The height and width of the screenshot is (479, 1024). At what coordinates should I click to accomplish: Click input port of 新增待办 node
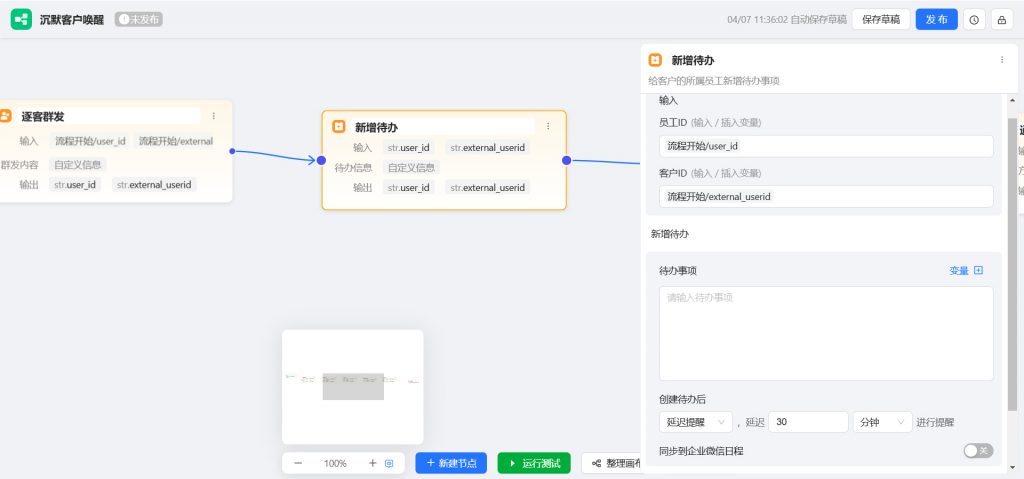321,160
